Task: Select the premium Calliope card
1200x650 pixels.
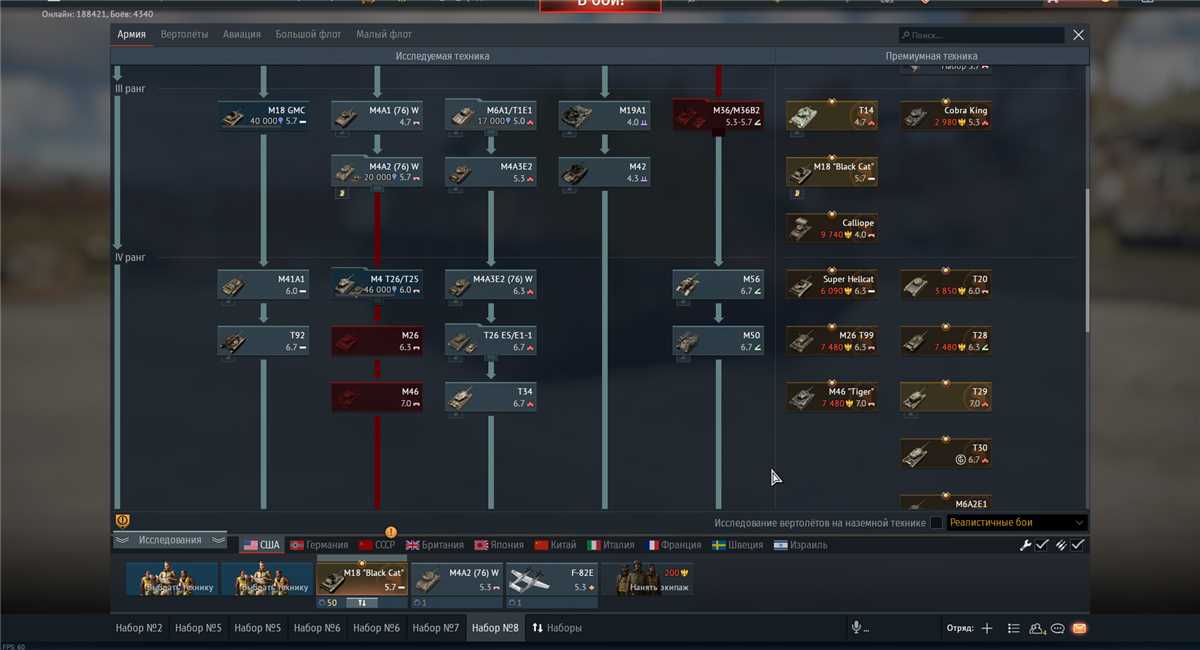Action: (832, 228)
